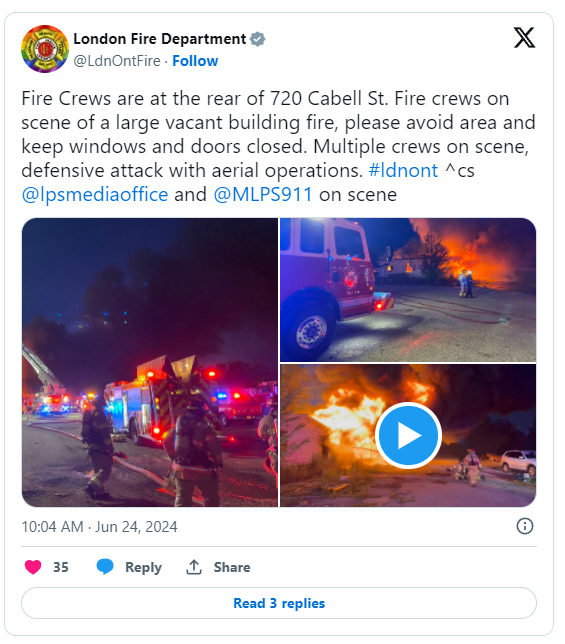The image size is (565, 644).
Task: Expand Read 3 replies
Action: tap(279, 603)
